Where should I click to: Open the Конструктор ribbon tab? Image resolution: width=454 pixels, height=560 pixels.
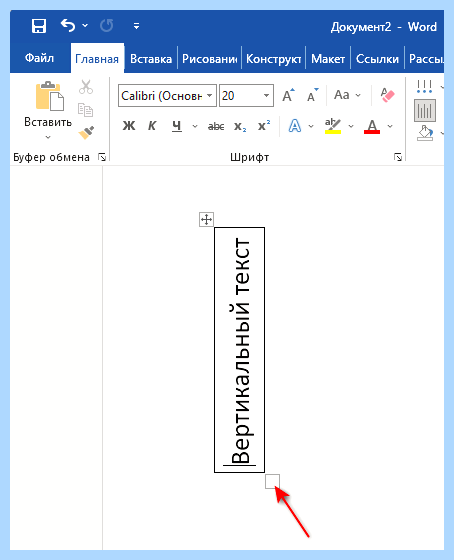tap(274, 59)
